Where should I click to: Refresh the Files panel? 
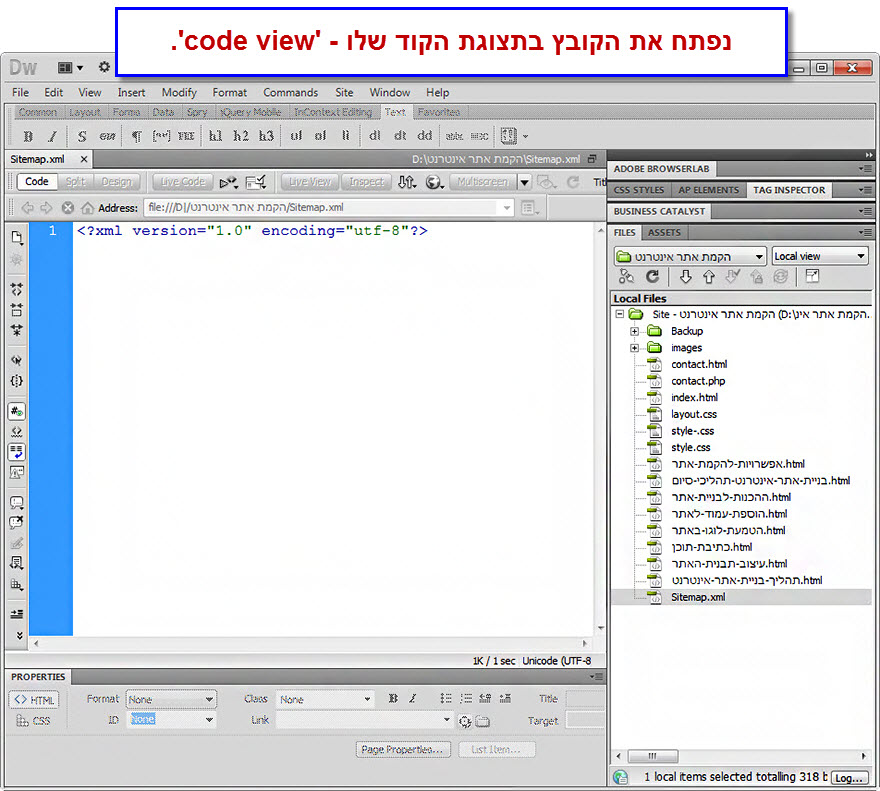pos(652,276)
